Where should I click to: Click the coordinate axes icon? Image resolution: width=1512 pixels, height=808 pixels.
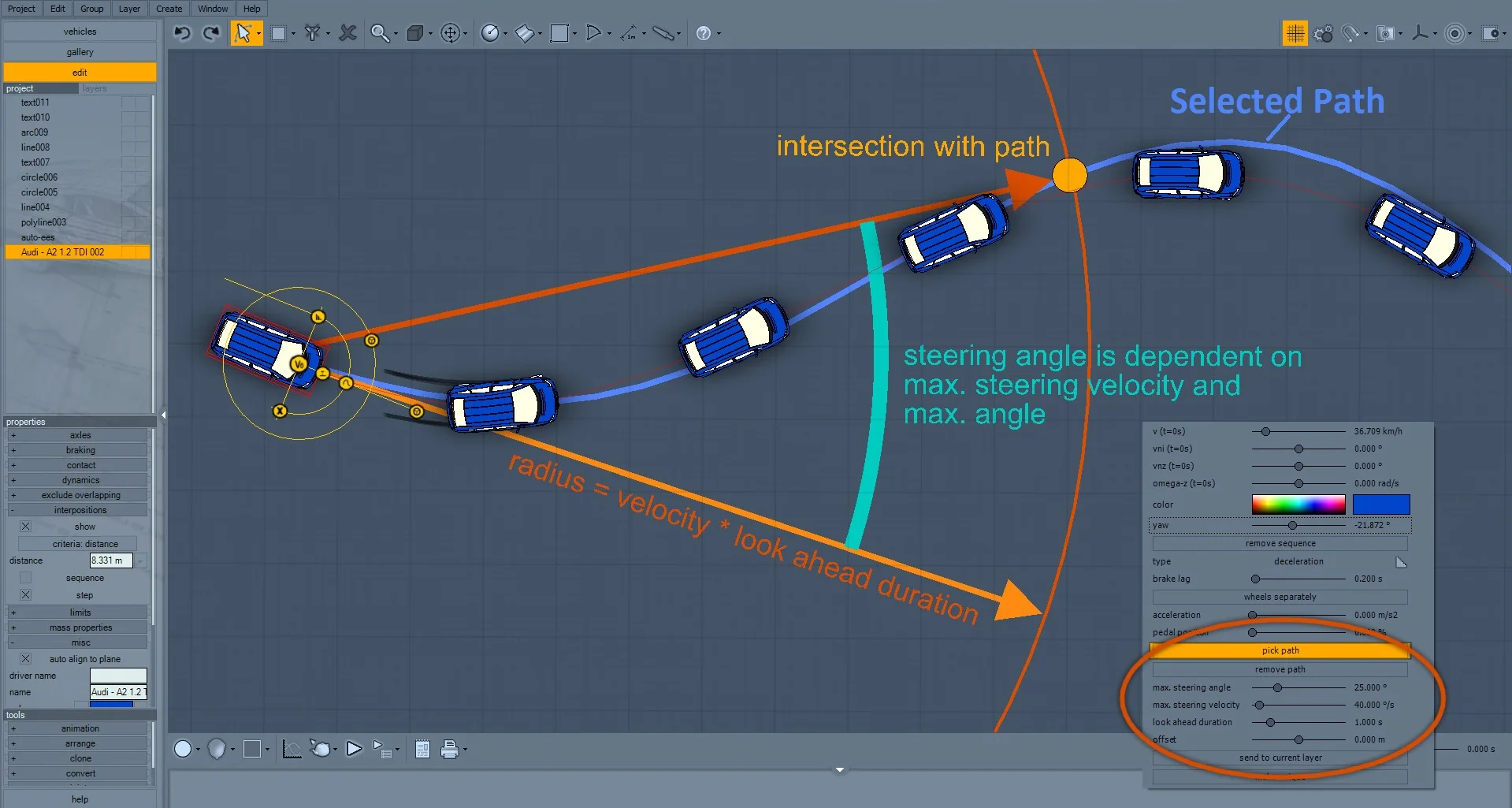tap(1421, 33)
